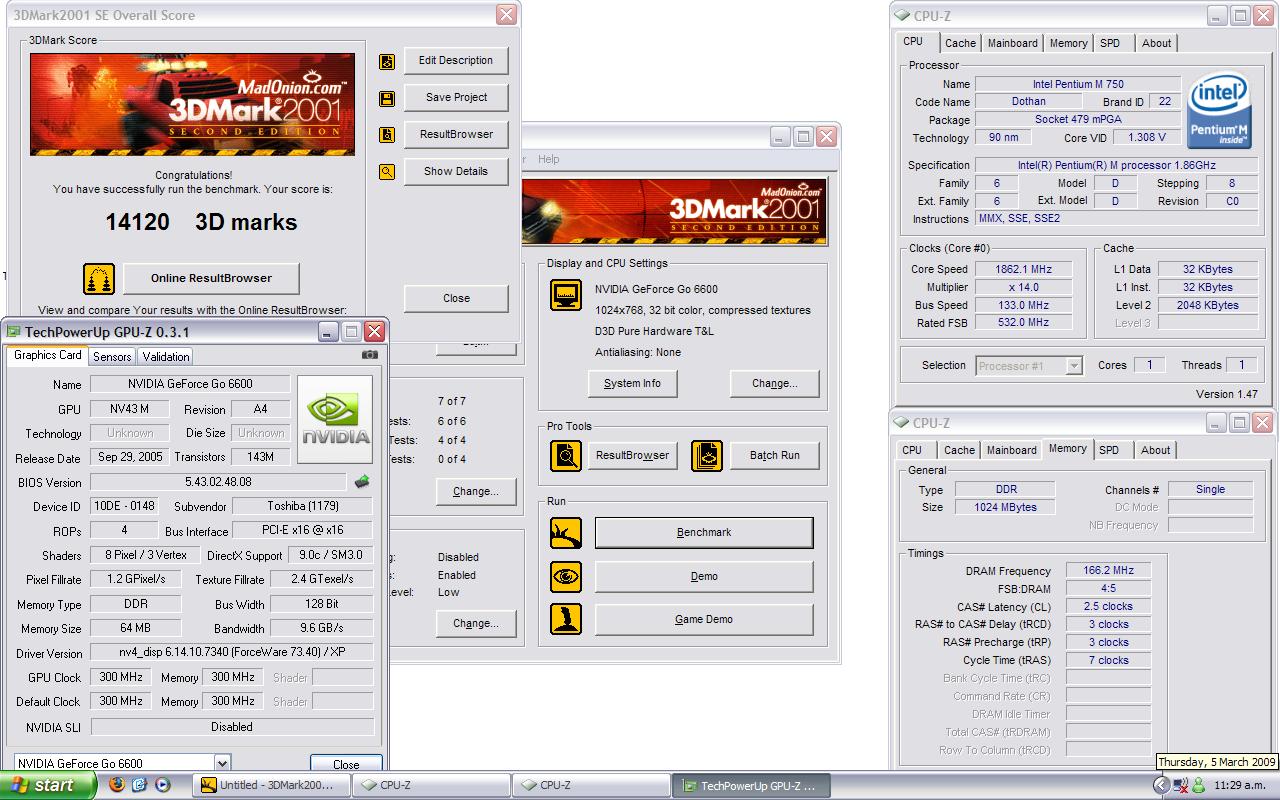Click the Batch Run icon in Pro Tools
This screenshot has width=1280, height=800.
point(707,456)
